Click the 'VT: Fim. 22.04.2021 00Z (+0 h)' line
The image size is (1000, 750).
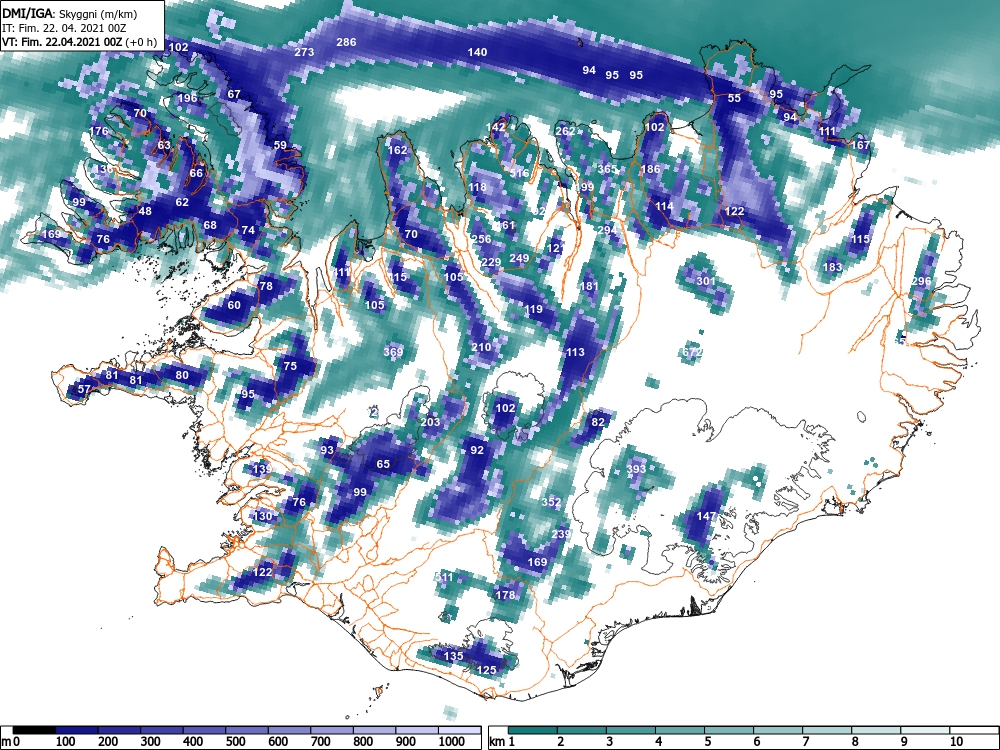[x=79, y=42]
